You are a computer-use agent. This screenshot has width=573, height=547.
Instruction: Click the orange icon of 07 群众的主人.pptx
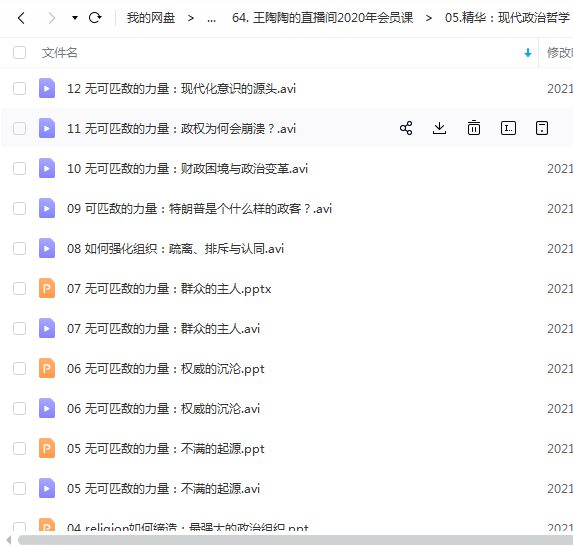47,288
